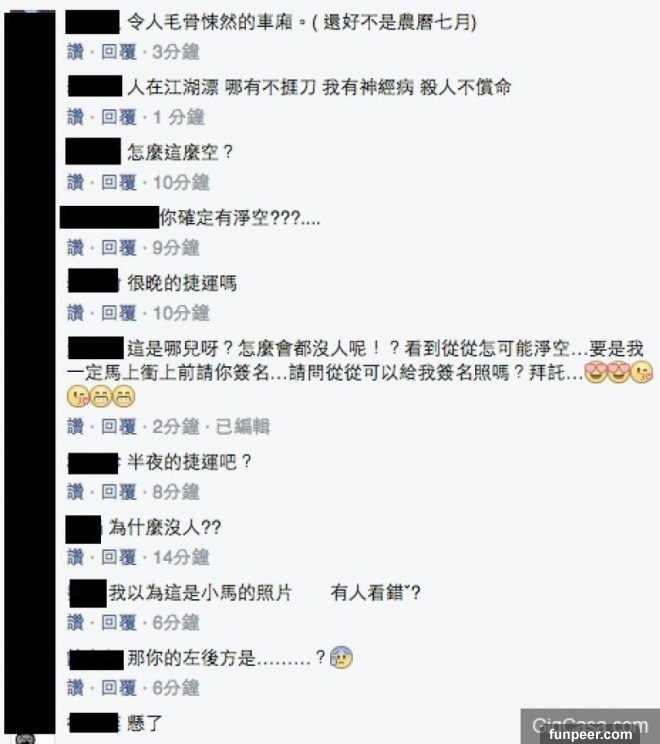Open the 已編輯 edit history link
This screenshot has height=744, width=660.
242,426
